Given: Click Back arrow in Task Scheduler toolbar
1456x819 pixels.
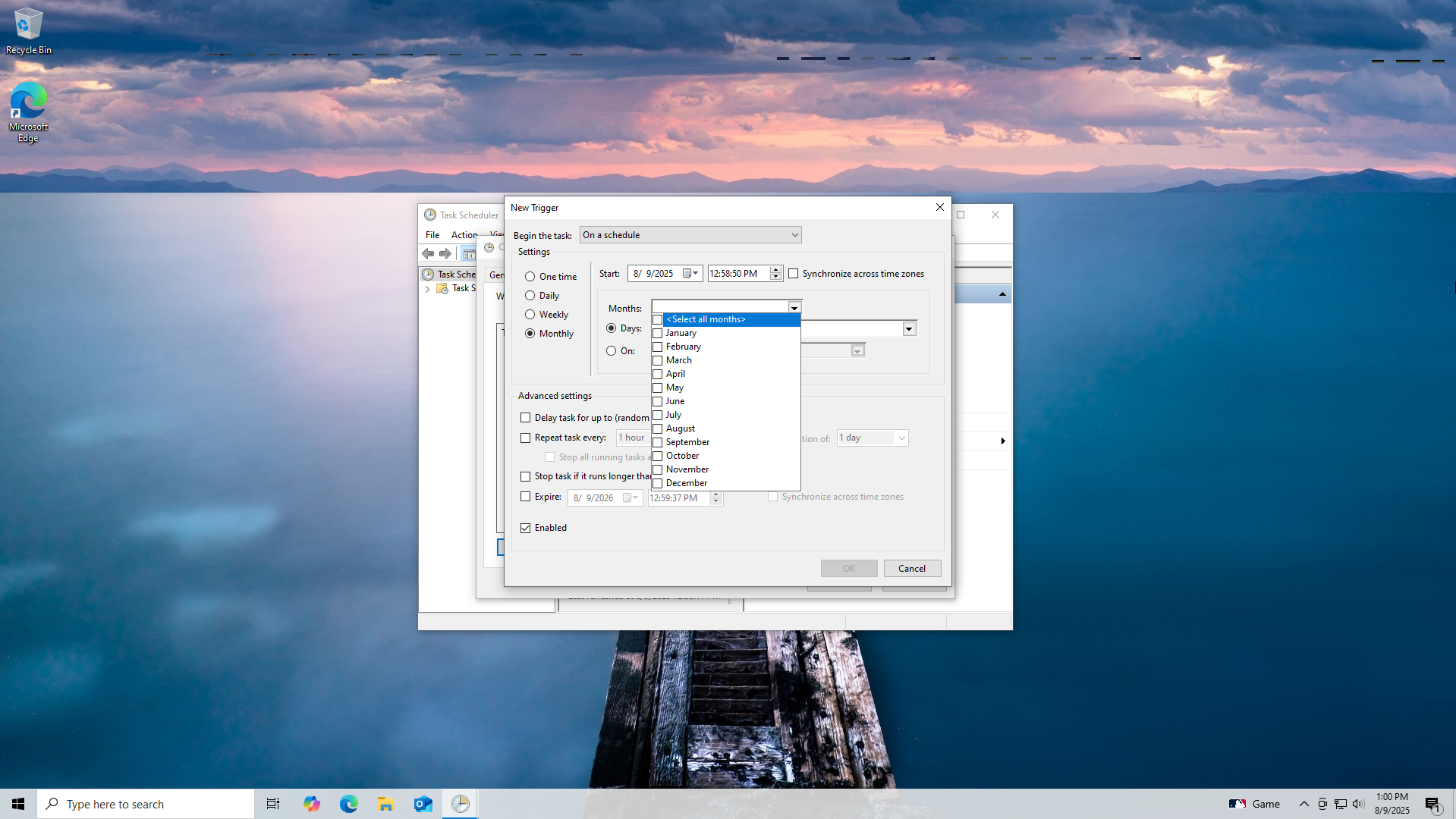Looking at the screenshot, I should pyautogui.click(x=428, y=253).
